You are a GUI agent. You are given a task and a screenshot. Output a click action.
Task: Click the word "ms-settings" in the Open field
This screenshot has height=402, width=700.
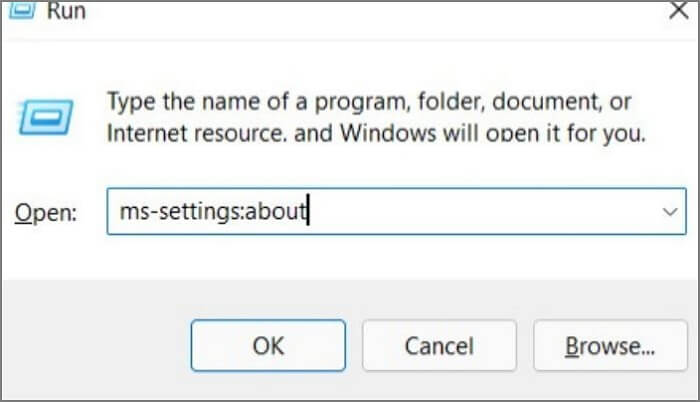pos(163,213)
